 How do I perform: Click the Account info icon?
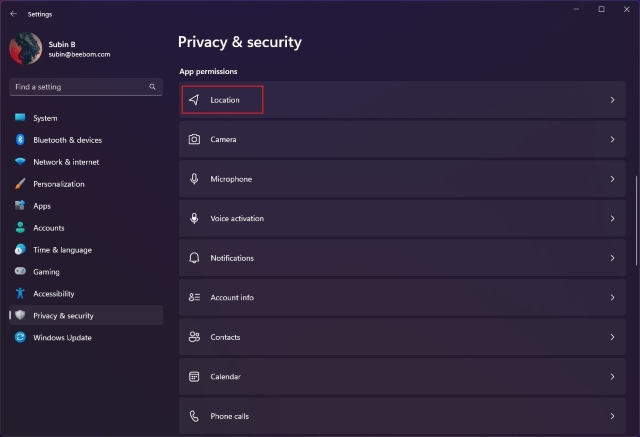pos(194,297)
